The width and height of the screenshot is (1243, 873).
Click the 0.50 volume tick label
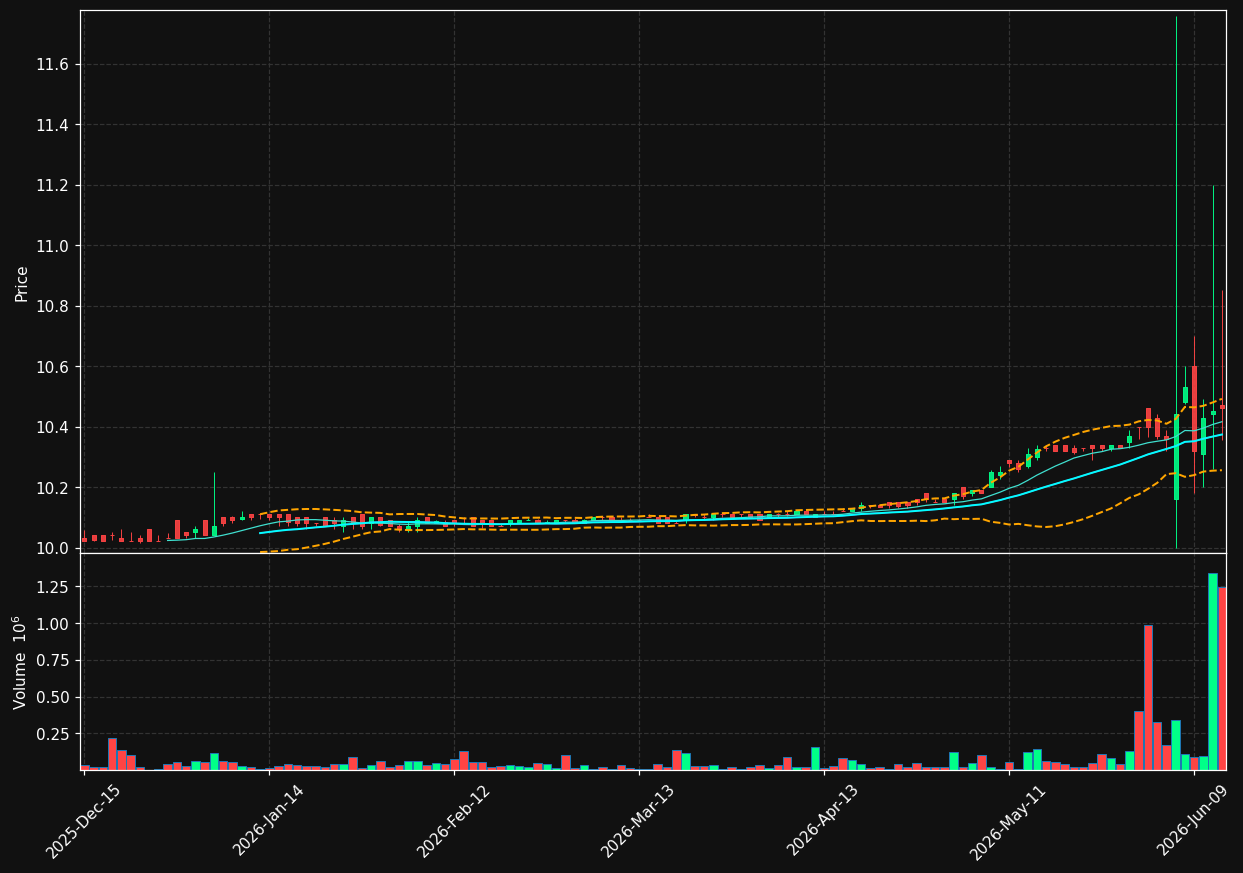[x=53, y=697]
